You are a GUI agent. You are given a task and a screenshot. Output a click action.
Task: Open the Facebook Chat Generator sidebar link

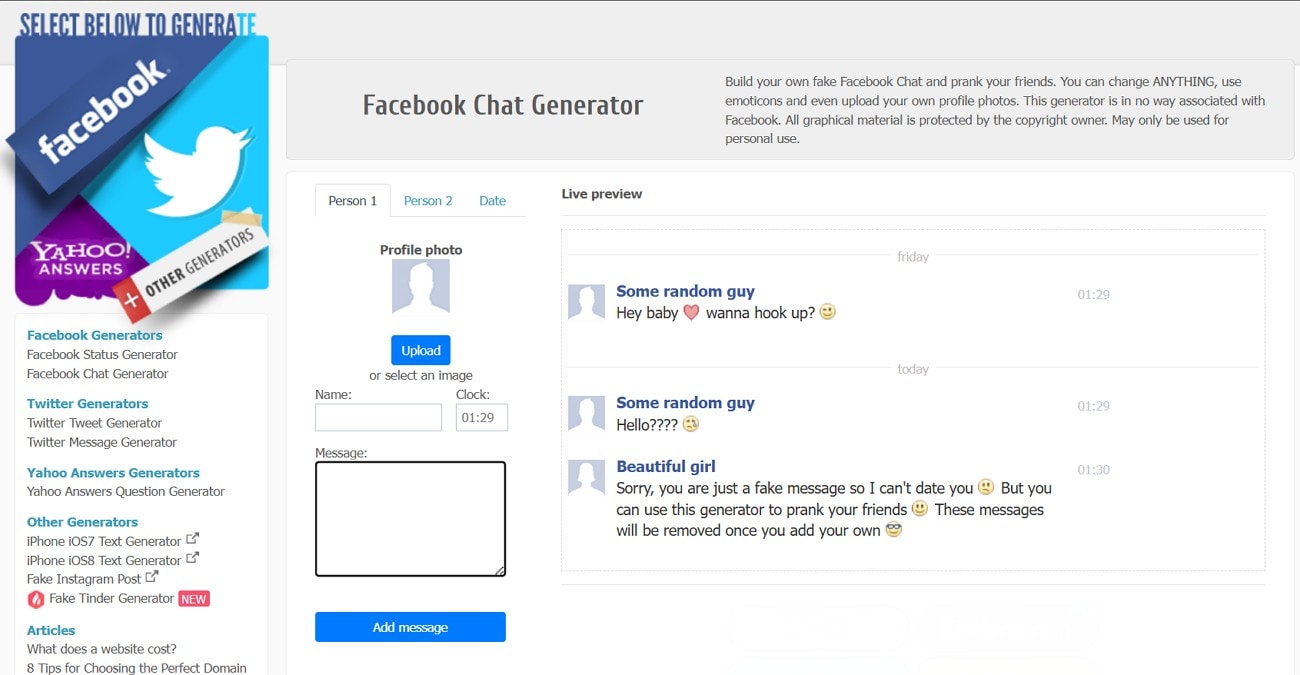click(x=98, y=373)
